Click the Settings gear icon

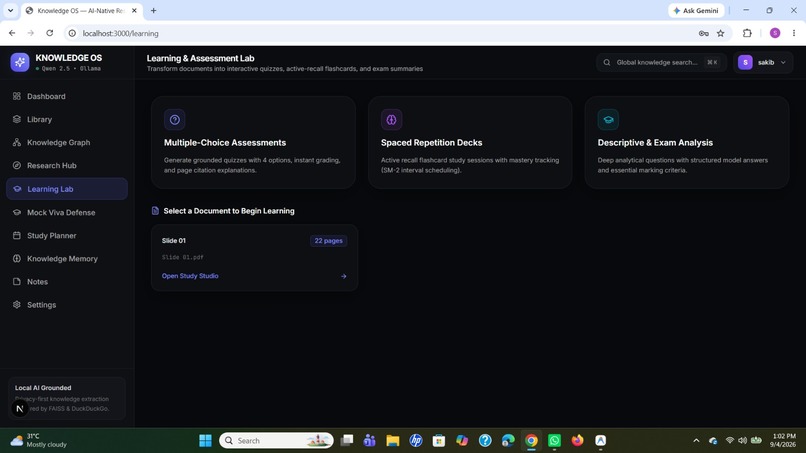(x=17, y=305)
